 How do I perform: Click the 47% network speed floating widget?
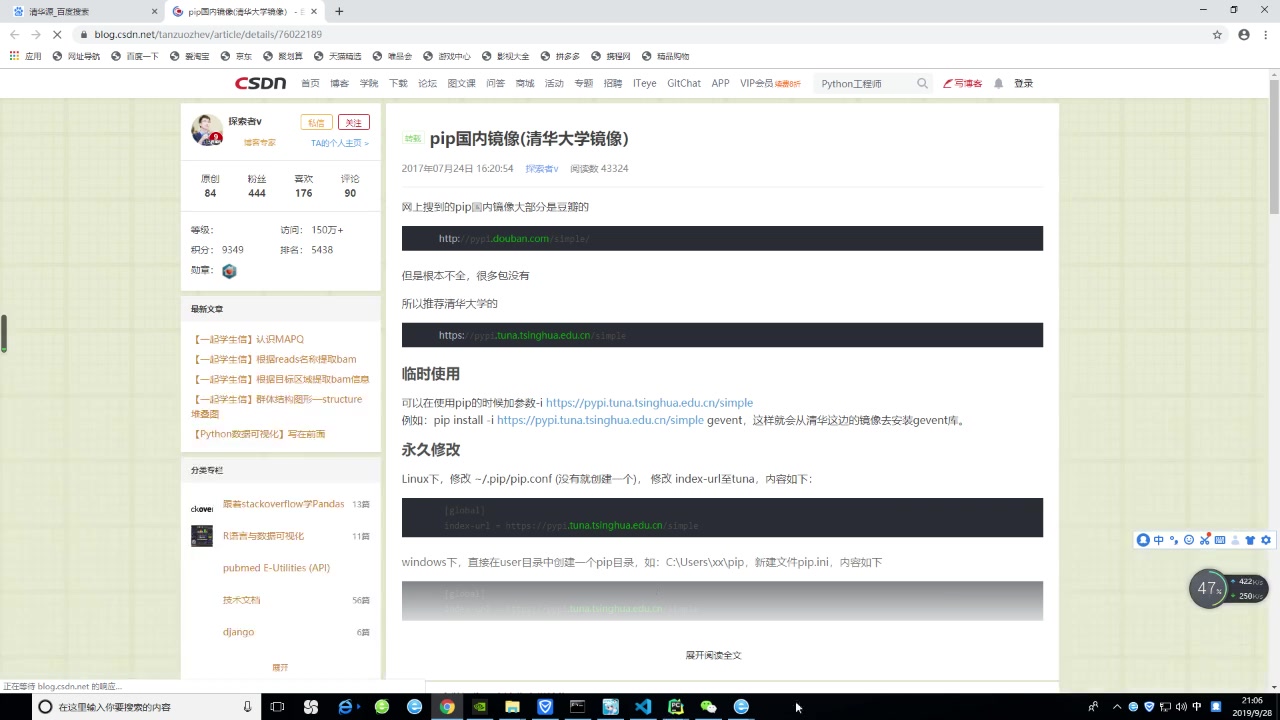coord(1208,588)
